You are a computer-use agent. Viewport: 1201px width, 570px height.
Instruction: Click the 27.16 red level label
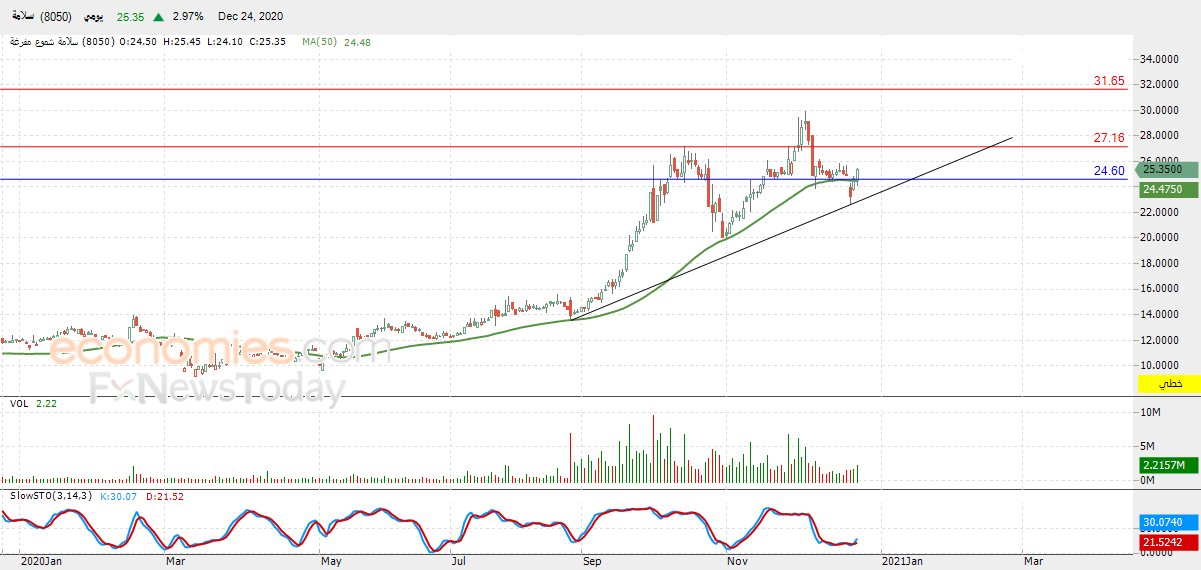1109,138
